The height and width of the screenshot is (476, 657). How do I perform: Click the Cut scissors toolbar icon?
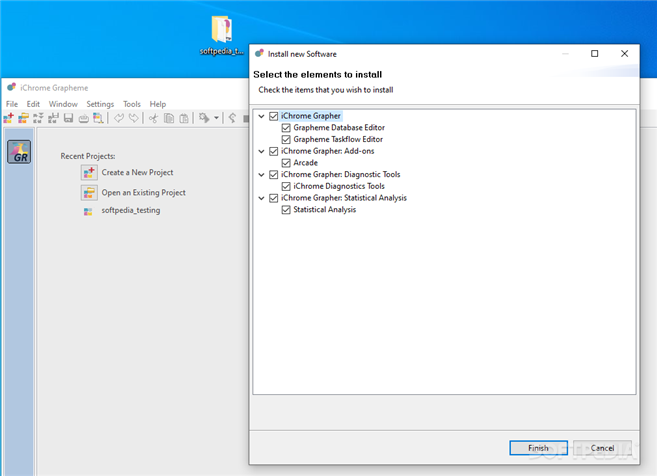tap(153, 119)
